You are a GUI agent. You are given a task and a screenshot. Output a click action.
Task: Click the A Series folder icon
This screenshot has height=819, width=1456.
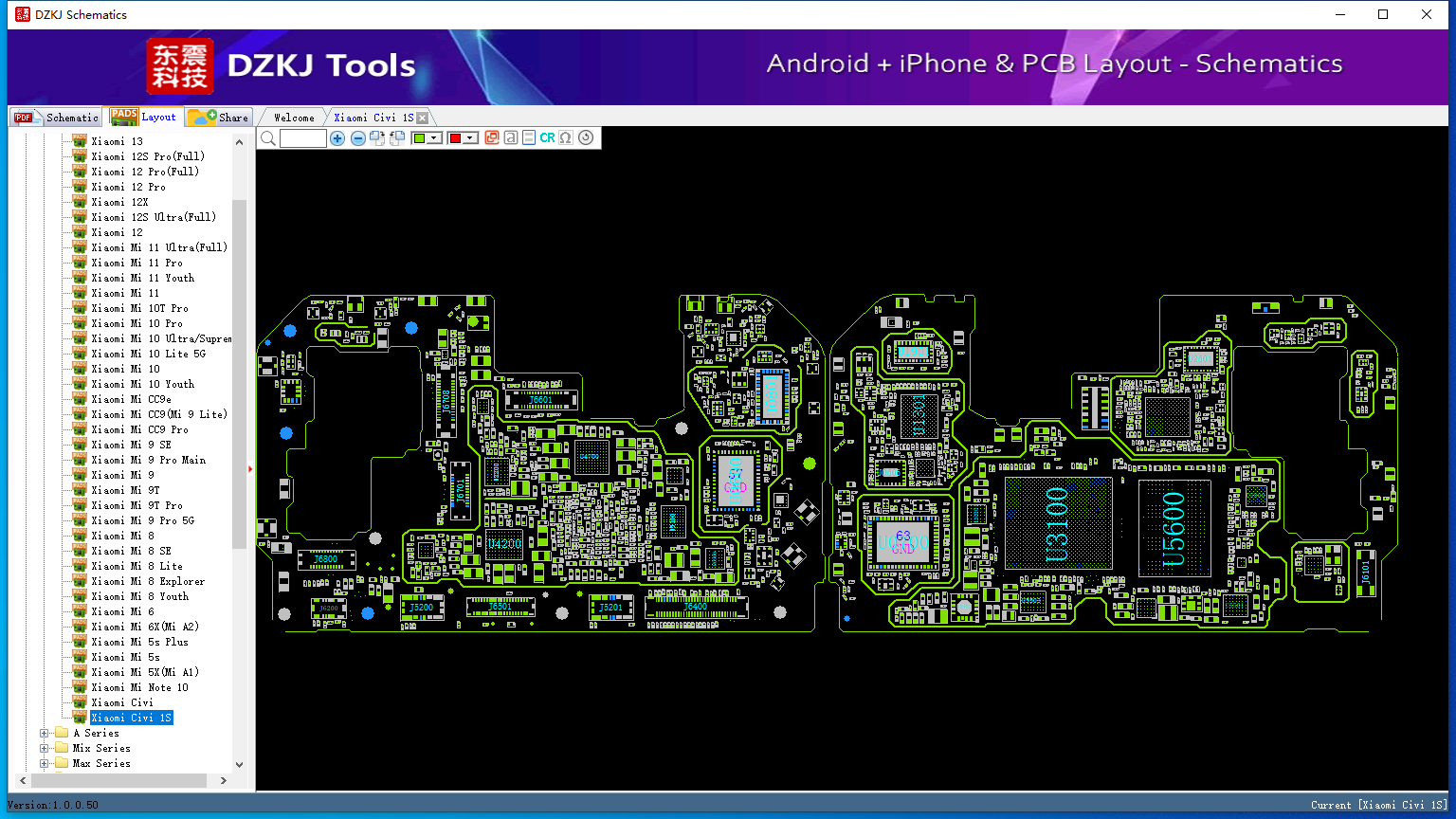pos(62,733)
